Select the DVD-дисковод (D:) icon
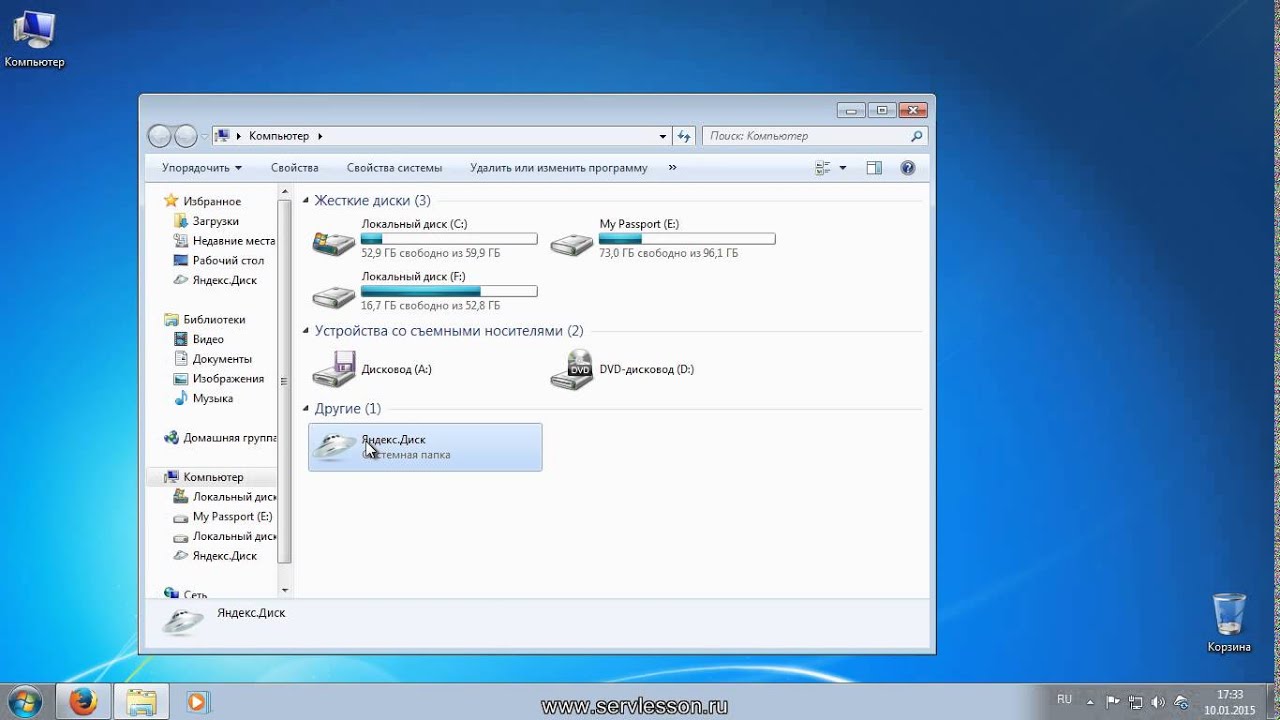The image size is (1280, 720). [x=571, y=369]
